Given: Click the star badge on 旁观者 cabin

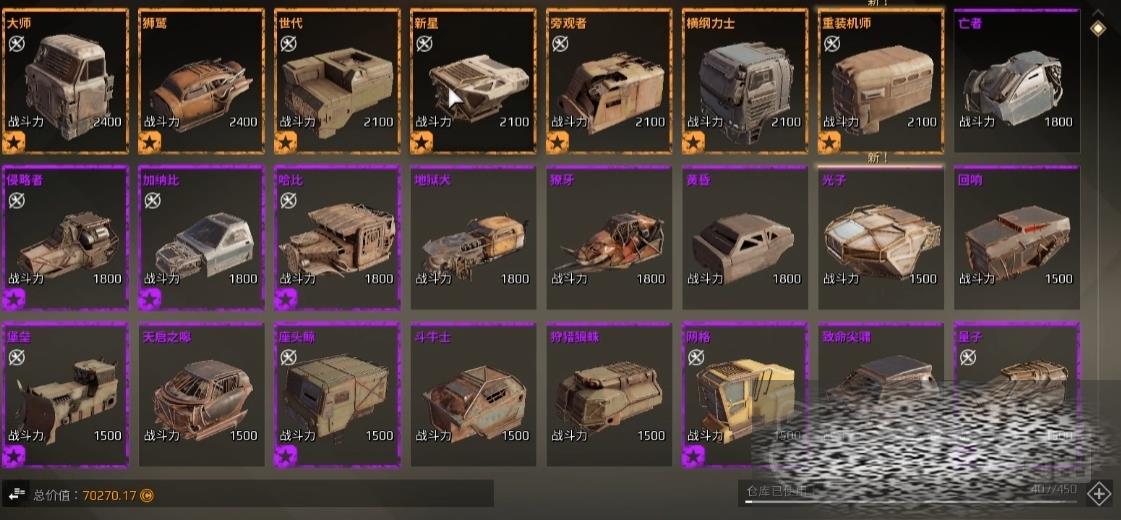Looking at the screenshot, I should click(x=557, y=142).
